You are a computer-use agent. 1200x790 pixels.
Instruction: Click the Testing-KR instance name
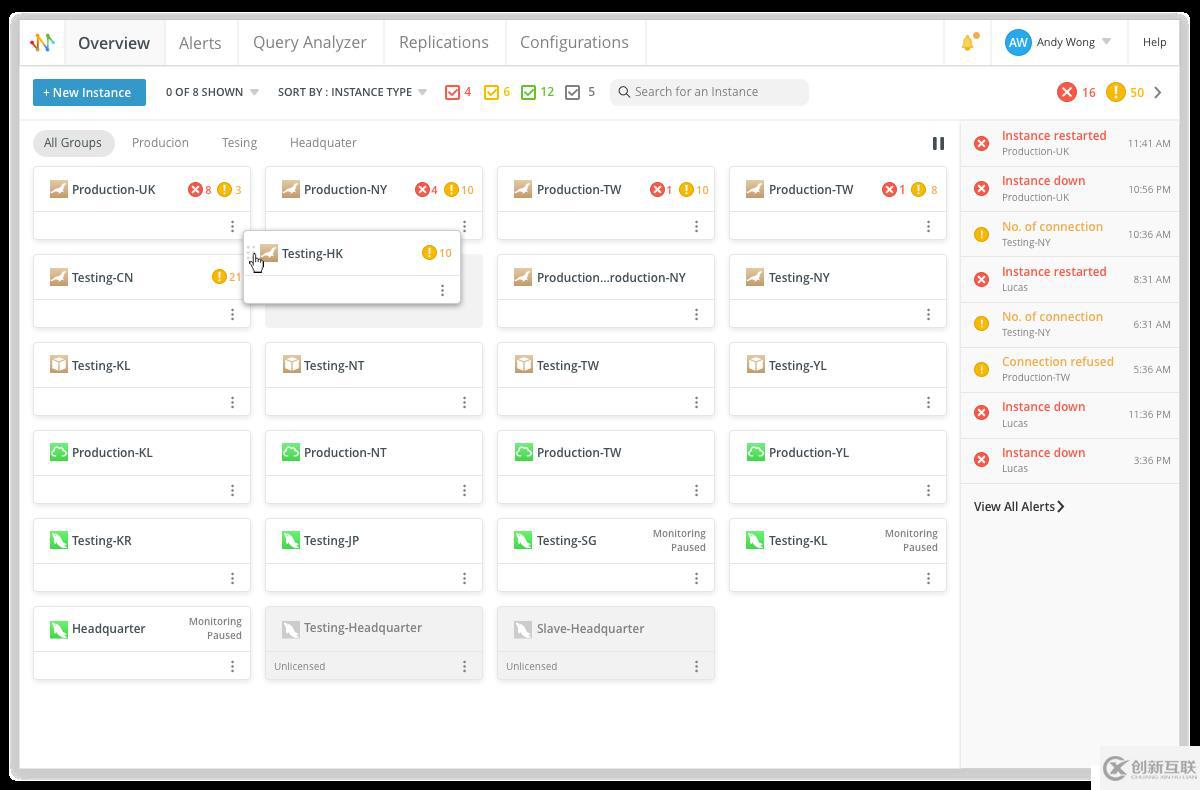(101, 540)
